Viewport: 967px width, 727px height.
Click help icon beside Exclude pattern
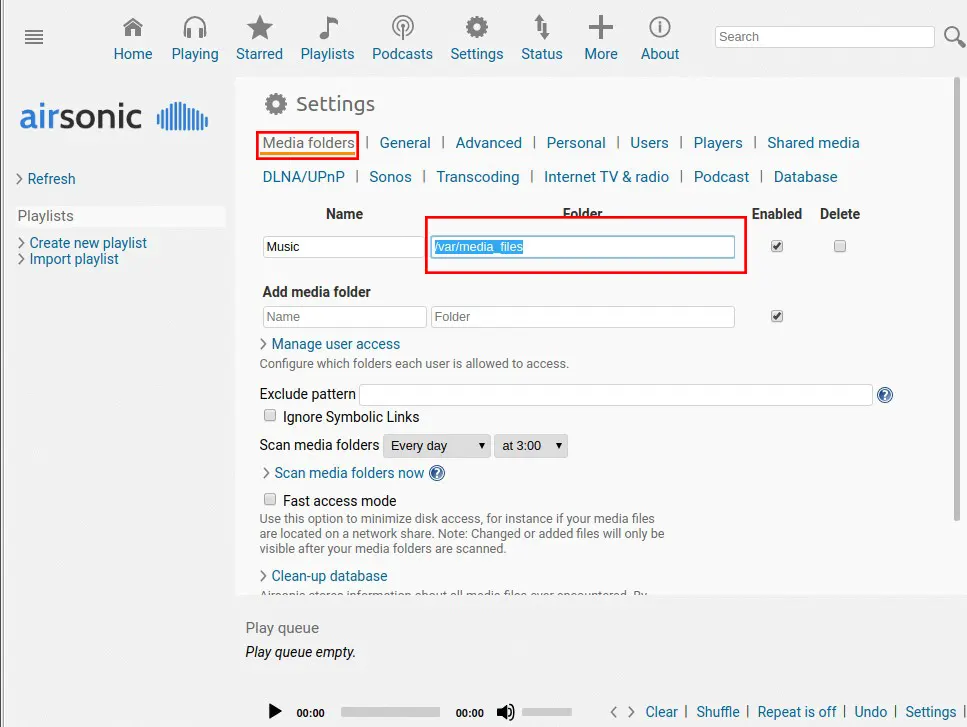tap(885, 395)
